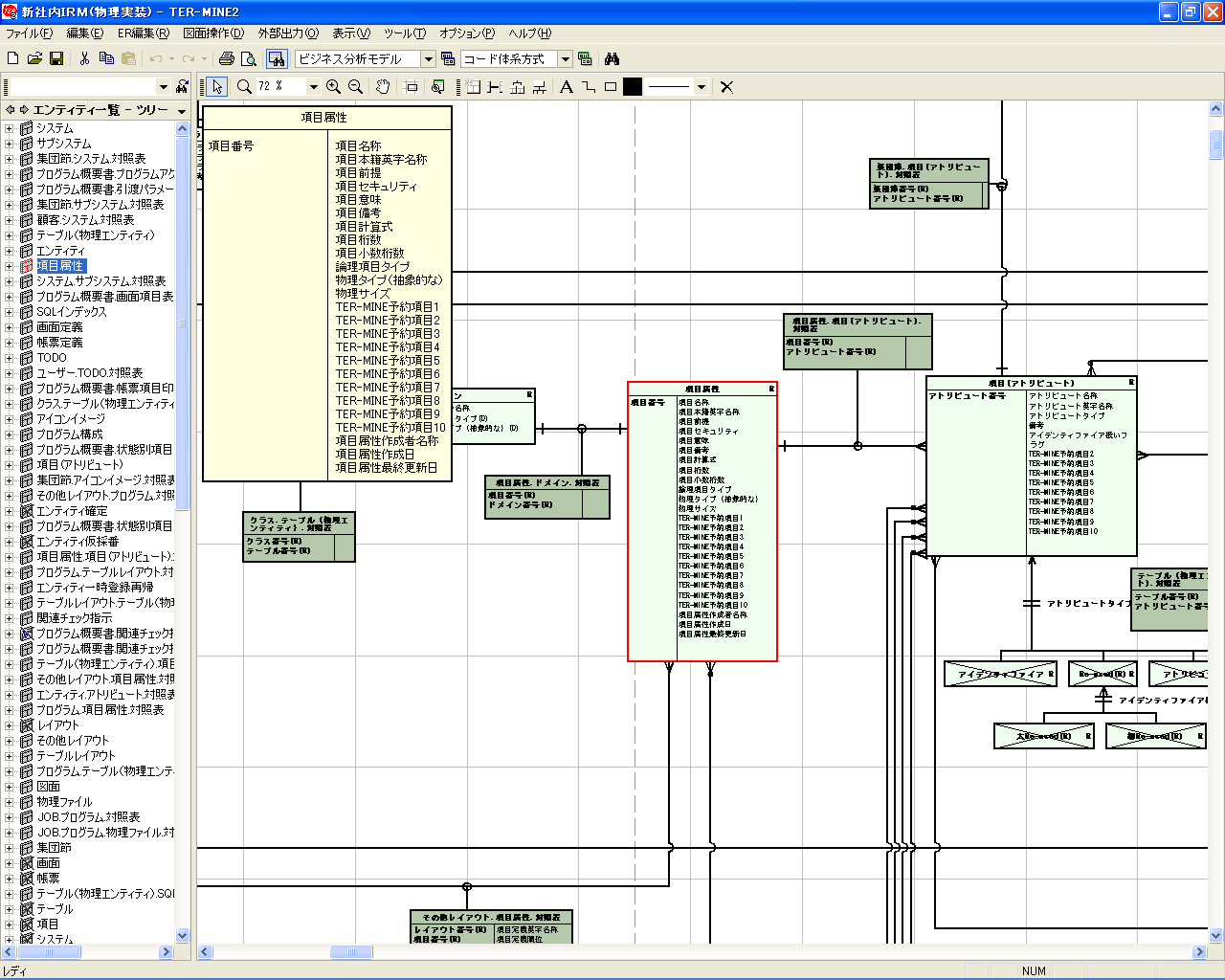Select 物理ファイル in the entity tree
The width and height of the screenshot is (1225, 980).
pyautogui.click(x=64, y=802)
